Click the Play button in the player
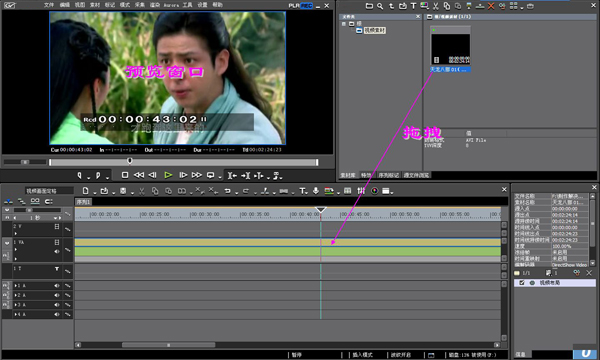Viewport: 600px width, 360px height. coord(168,175)
